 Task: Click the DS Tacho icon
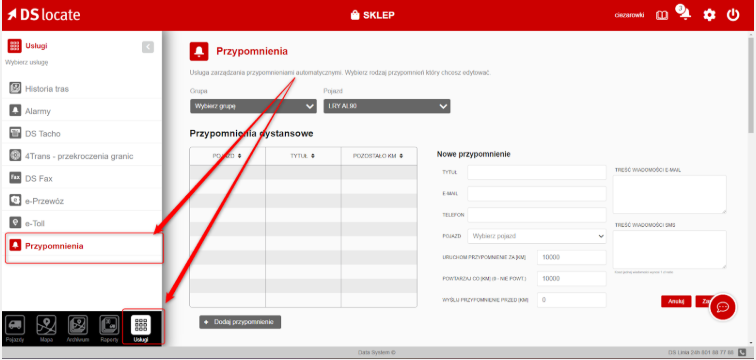[x=15, y=133]
